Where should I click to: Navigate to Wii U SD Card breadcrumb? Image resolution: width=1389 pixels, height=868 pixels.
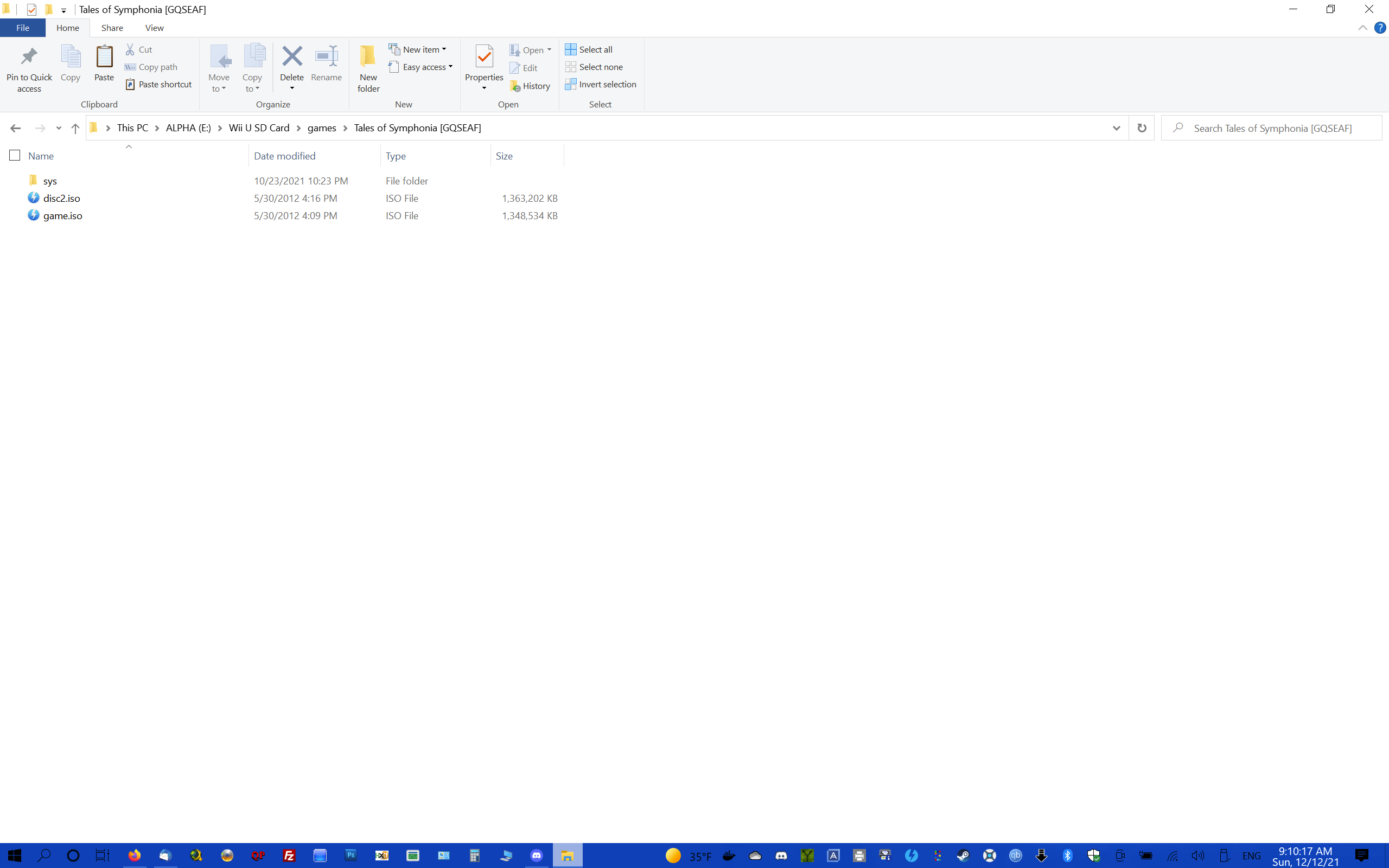click(259, 128)
